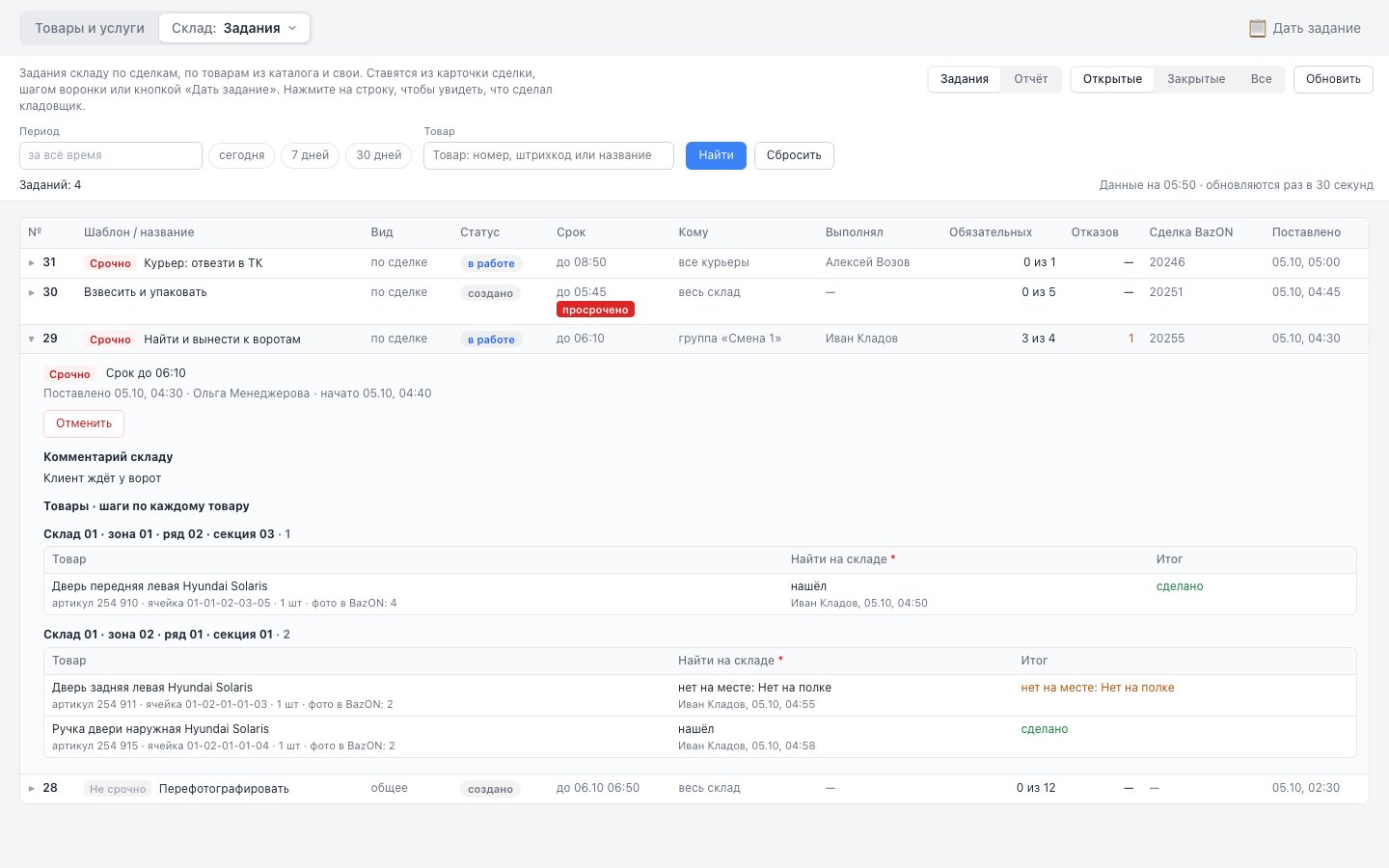Image resolution: width=1389 pixels, height=868 pixels.
Task: Click the "Обновить" button
Action: click(x=1333, y=79)
